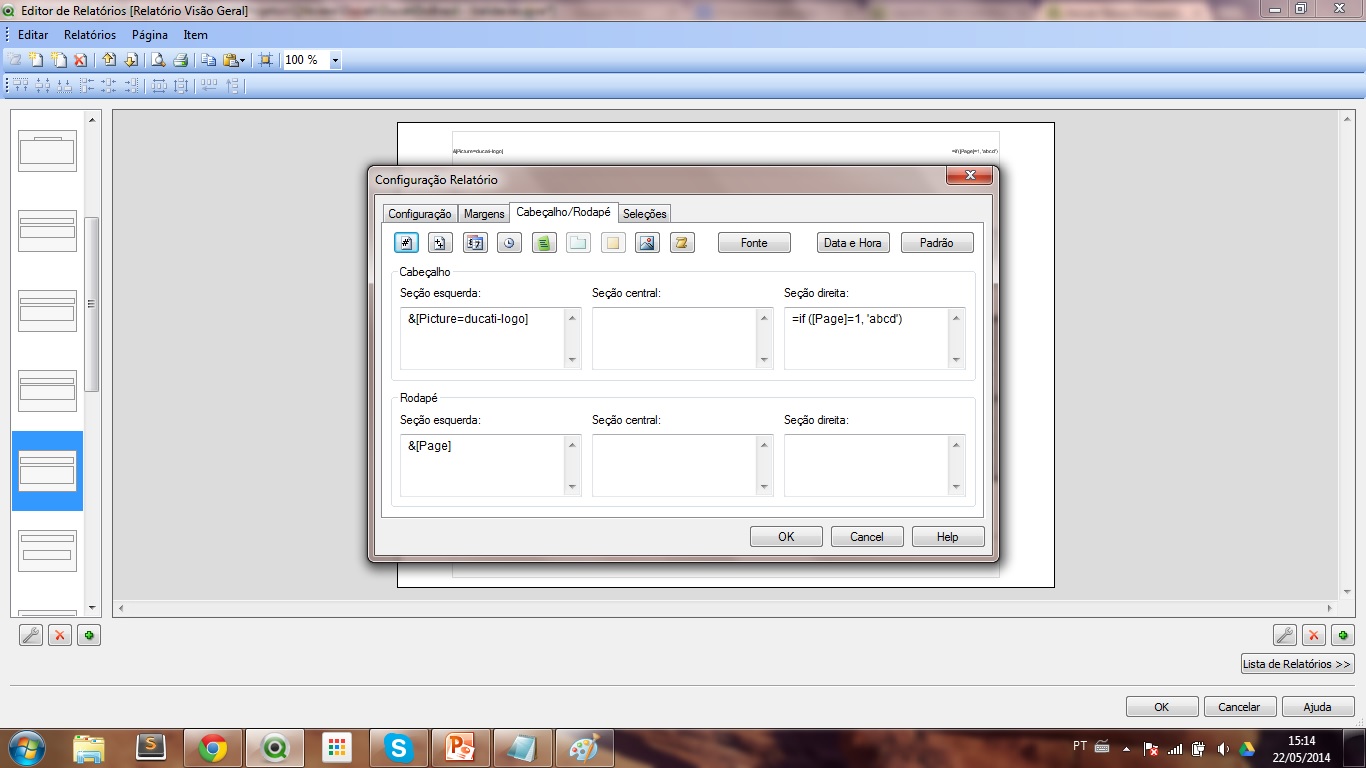This screenshot has height=768, width=1366.
Task: Click the Help button
Action: pyautogui.click(x=948, y=537)
